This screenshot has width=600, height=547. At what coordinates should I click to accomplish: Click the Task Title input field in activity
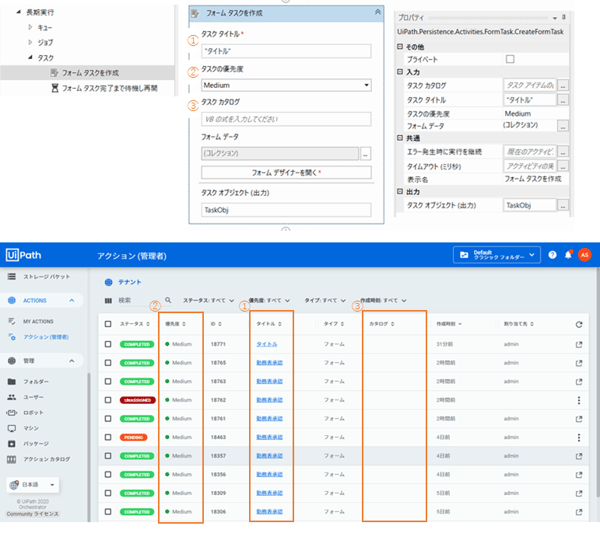point(286,51)
